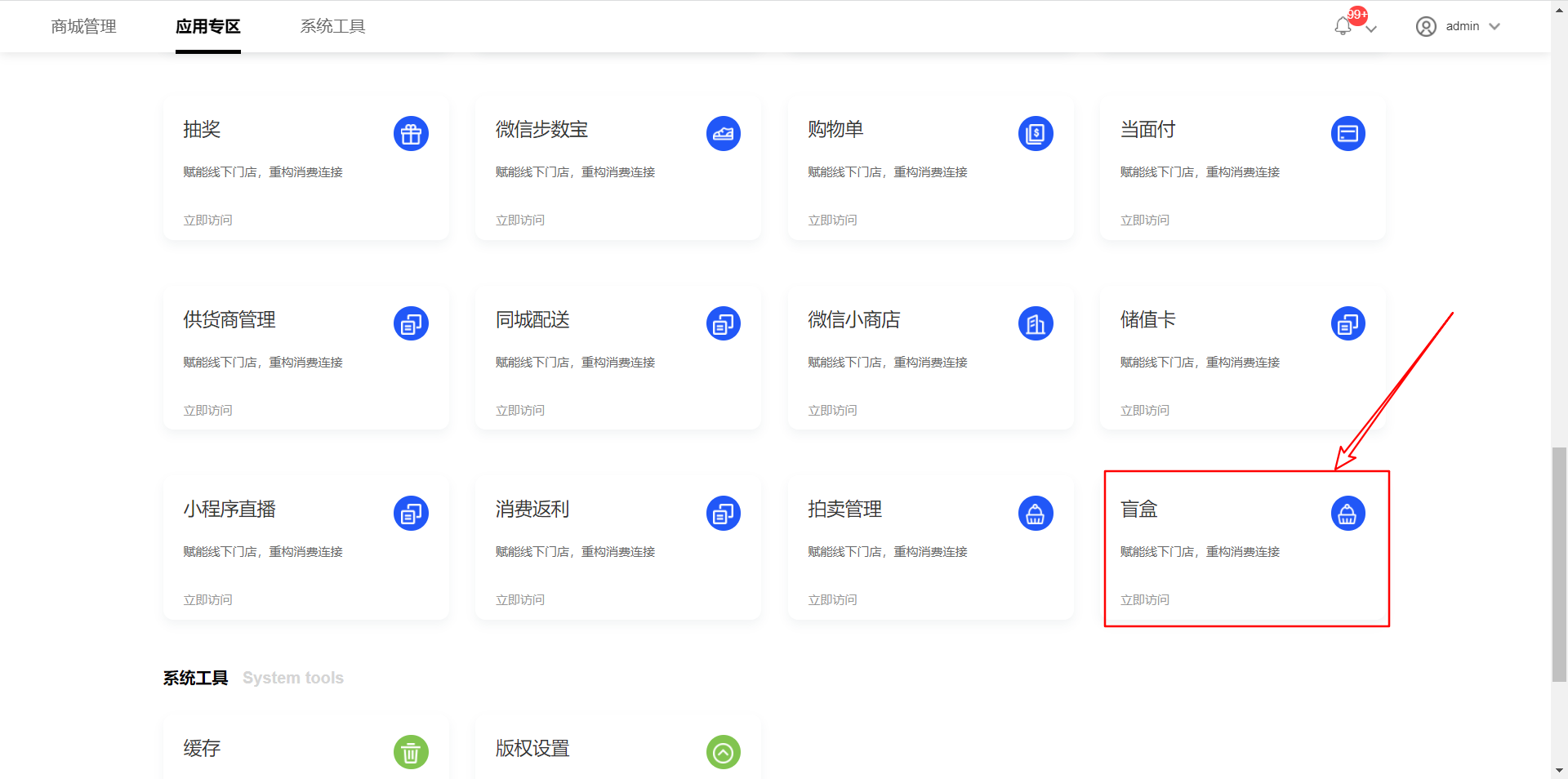Open the 微信步数宝 title
This screenshot has width=1568, height=779.
point(541,129)
